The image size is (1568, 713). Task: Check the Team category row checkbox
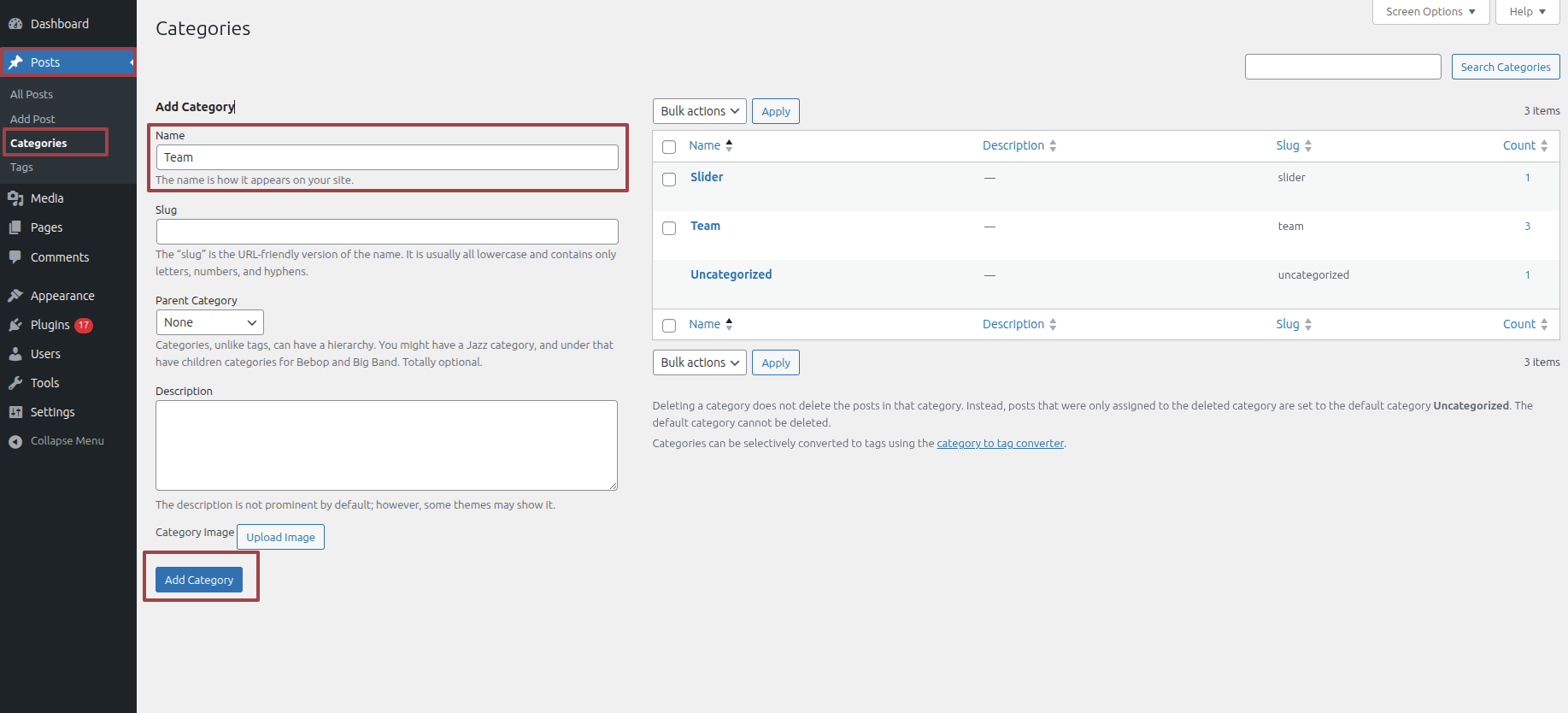(669, 227)
